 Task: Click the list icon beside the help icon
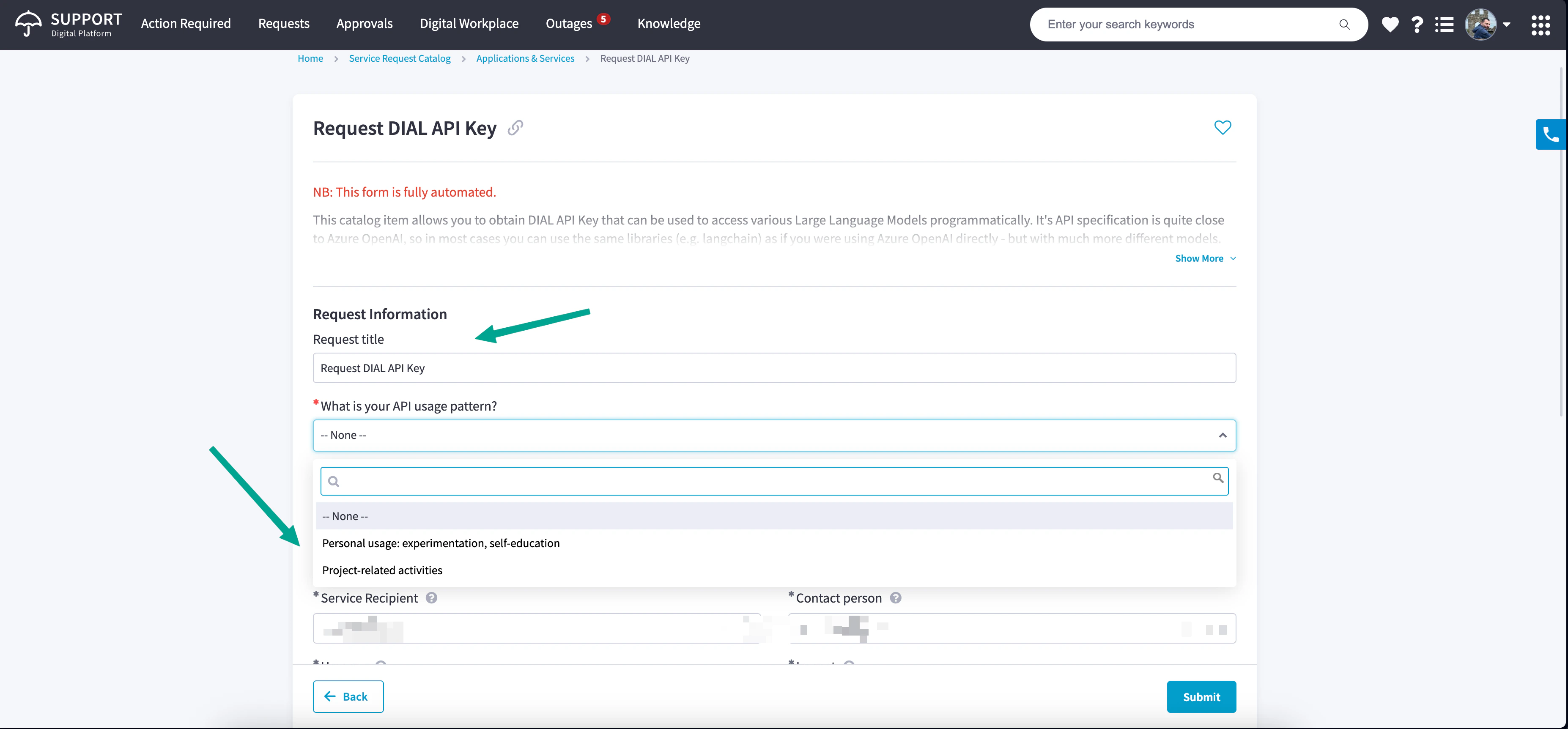point(1445,25)
